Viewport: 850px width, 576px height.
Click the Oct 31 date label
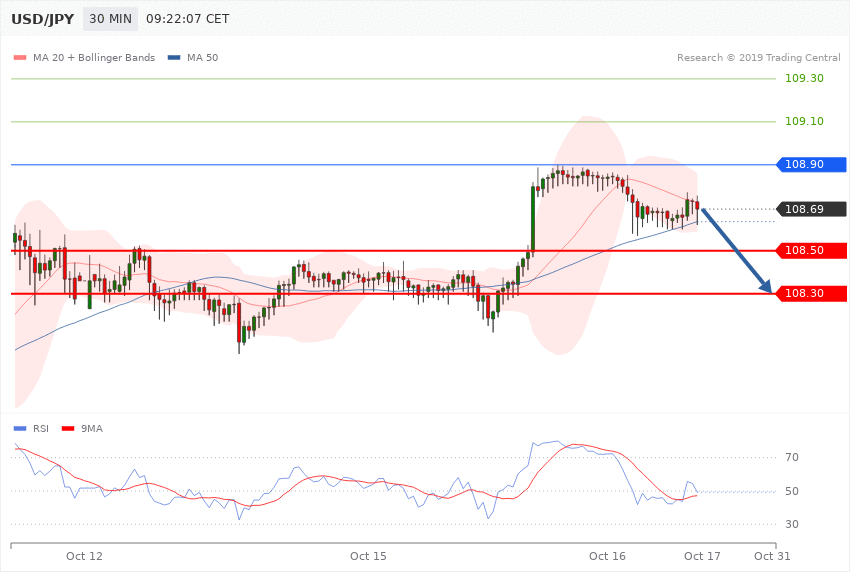772,556
